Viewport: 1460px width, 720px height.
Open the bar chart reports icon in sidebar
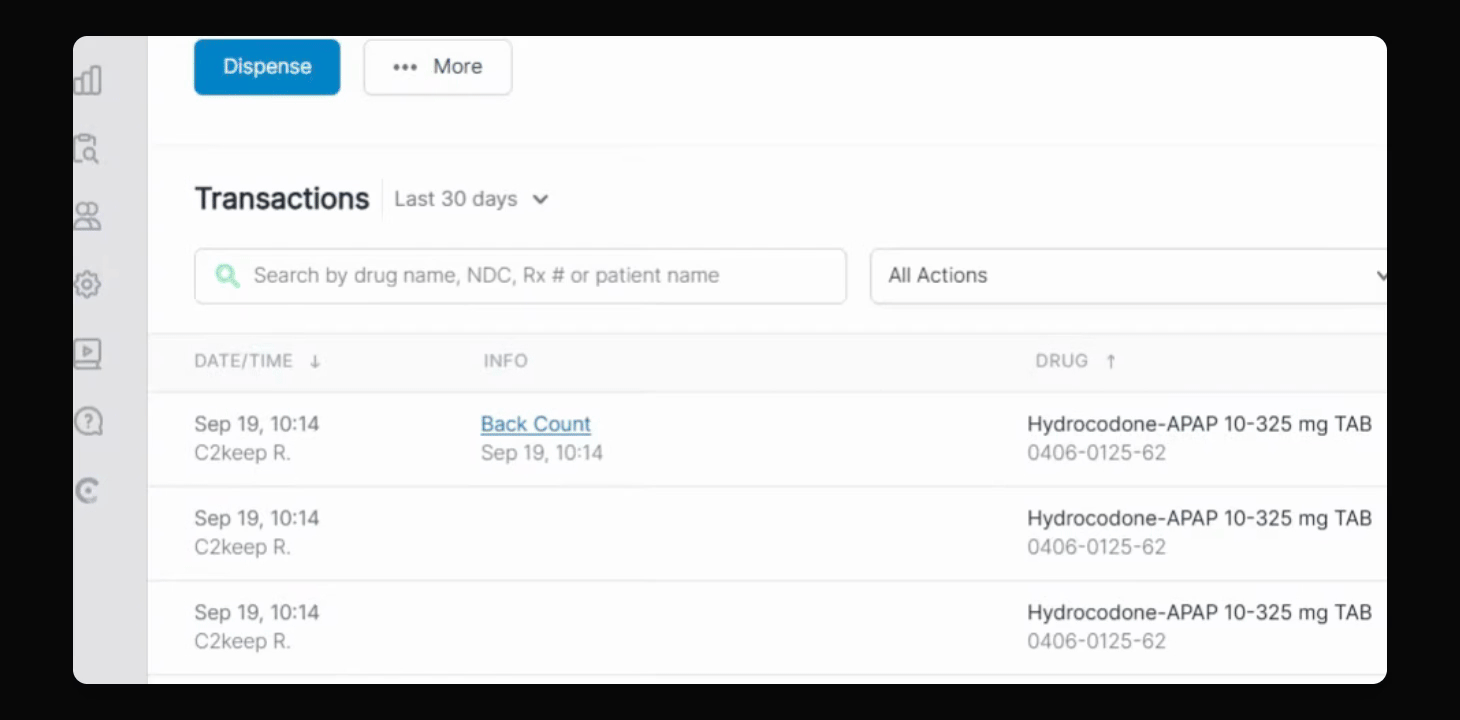(88, 81)
